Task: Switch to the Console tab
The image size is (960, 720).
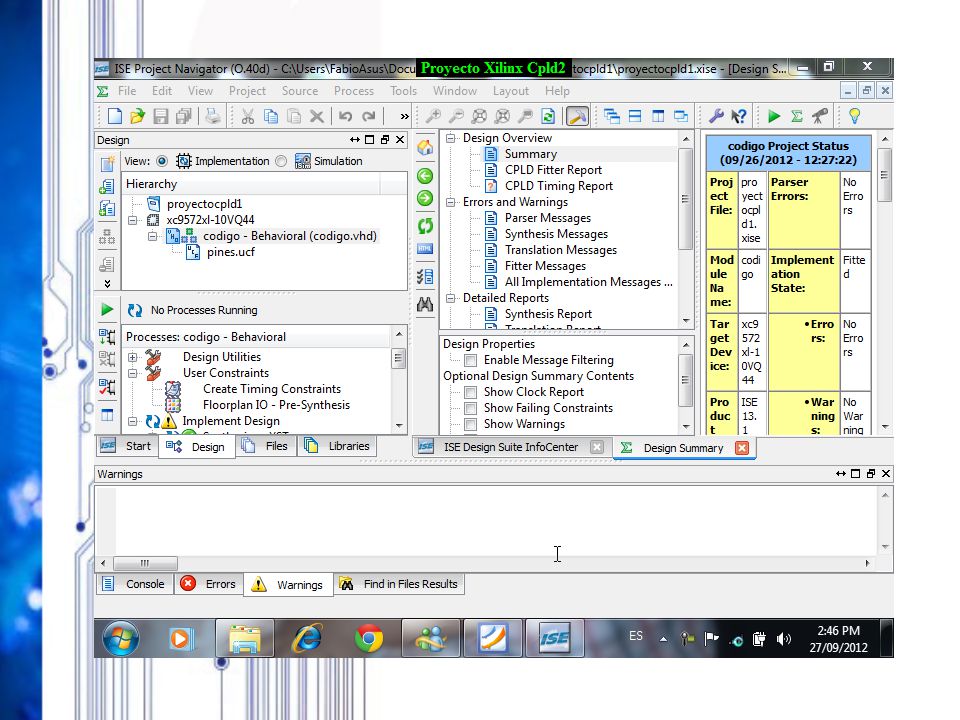Action: pyautogui.click(x=133, y=583)
